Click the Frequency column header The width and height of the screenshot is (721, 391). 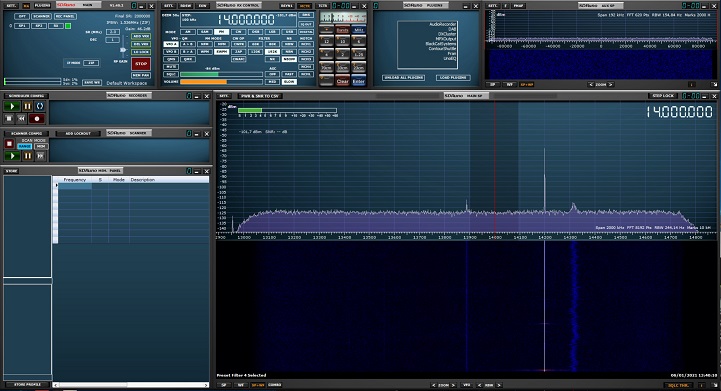coord(74,179)
